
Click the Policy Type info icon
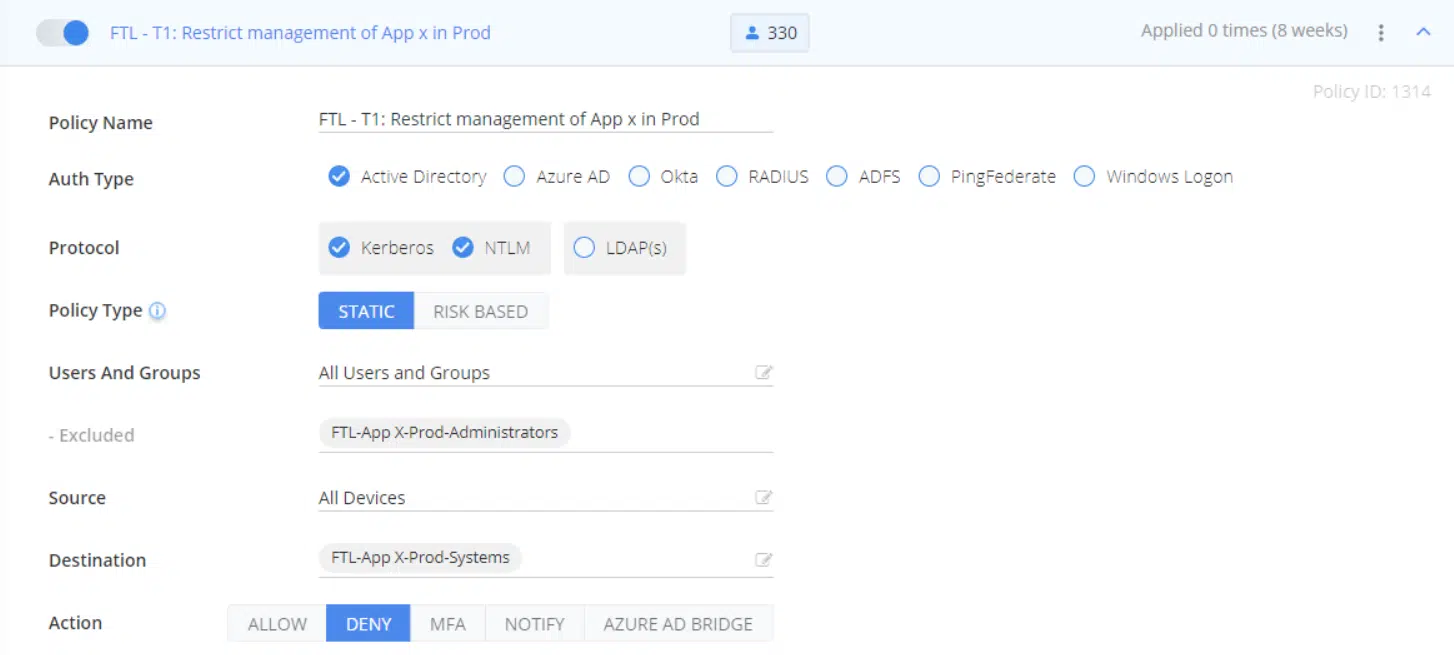(x=157, y=311)
